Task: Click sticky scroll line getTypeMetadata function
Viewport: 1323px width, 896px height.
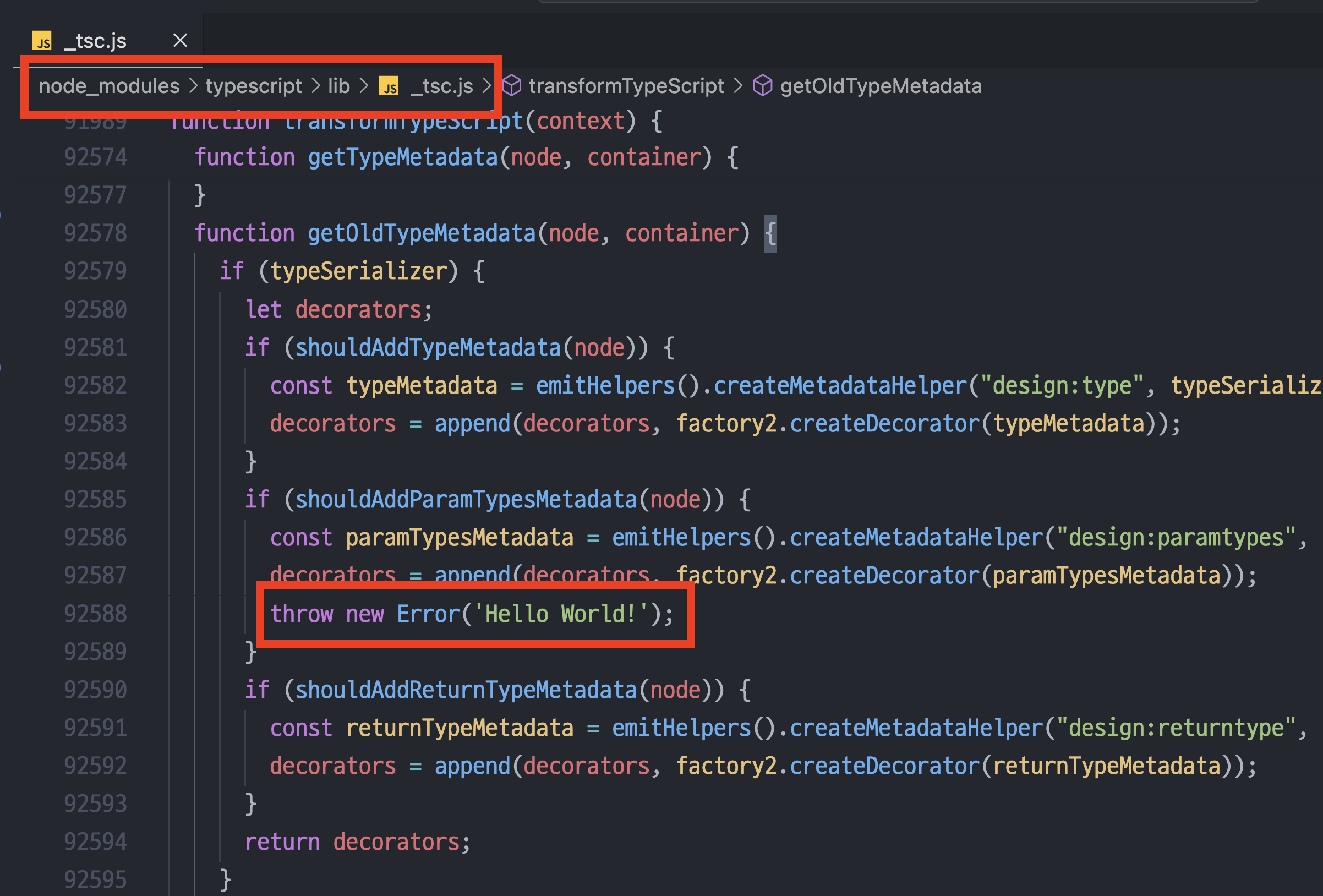Action: pos(402,157)
